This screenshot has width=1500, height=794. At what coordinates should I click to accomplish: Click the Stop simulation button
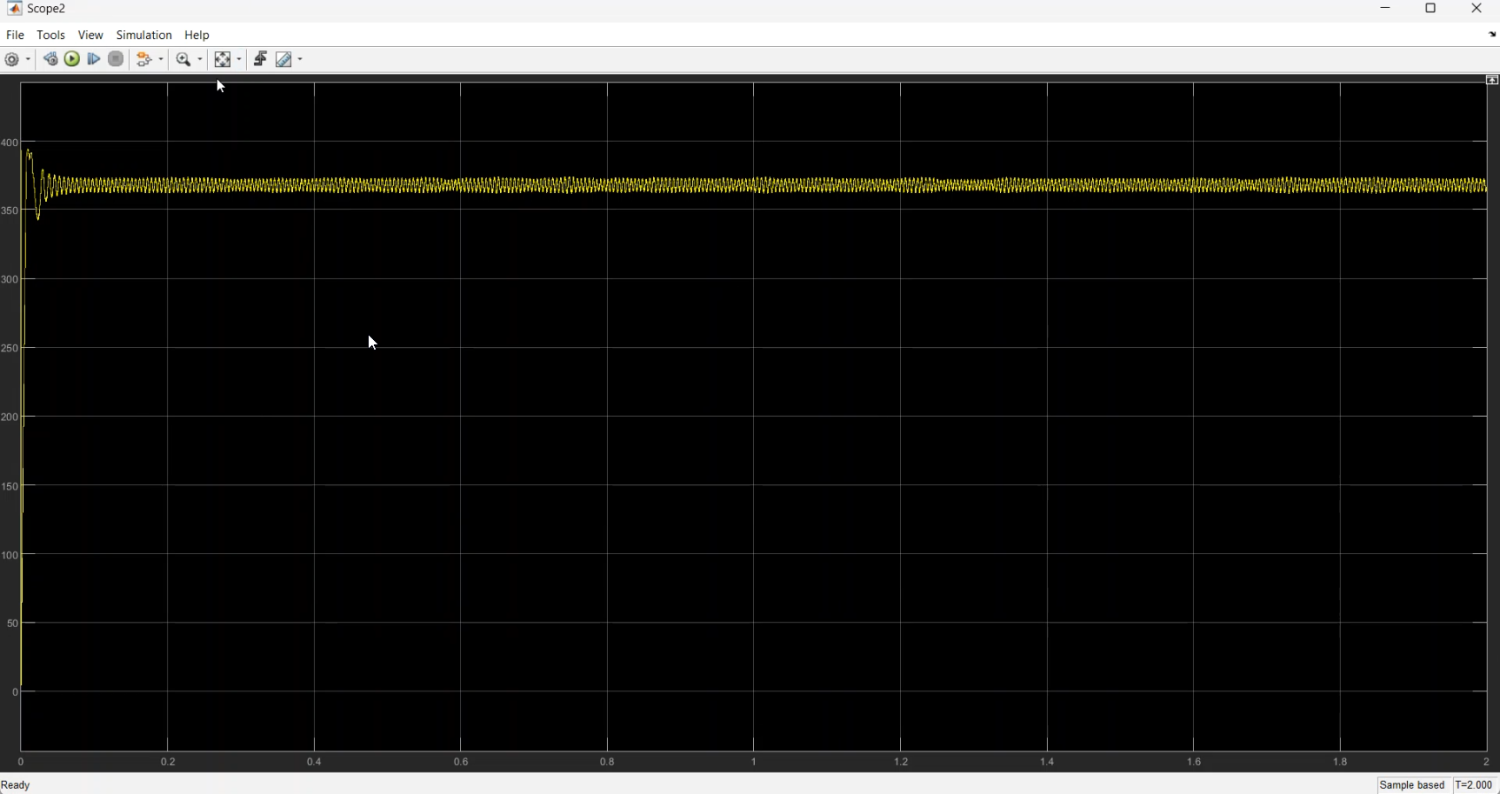click(116, 60)
